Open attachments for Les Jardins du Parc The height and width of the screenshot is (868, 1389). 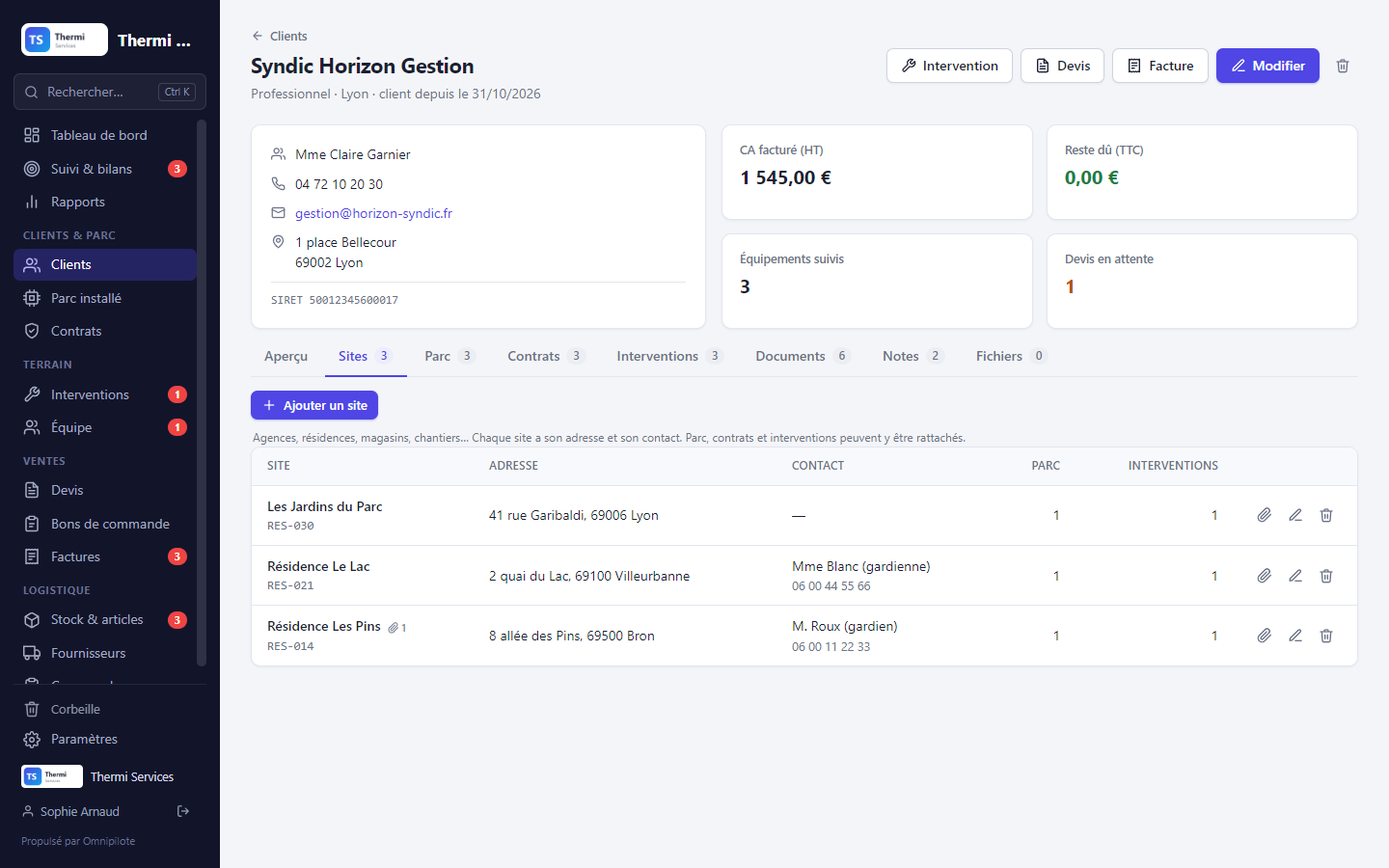tap(1264, 515)
